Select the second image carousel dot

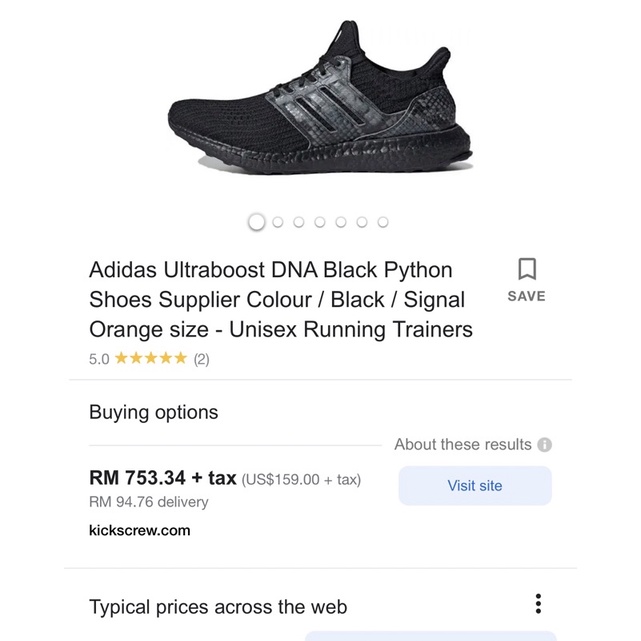tap(278, 222)
